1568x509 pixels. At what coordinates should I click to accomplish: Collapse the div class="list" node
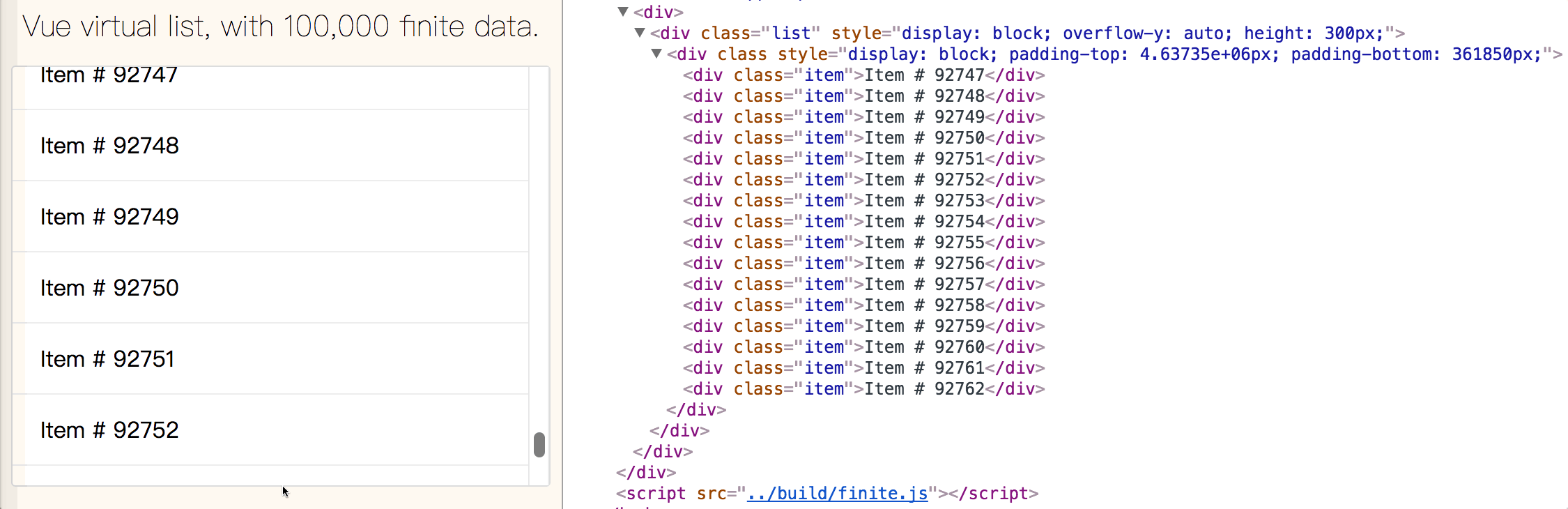640,32
